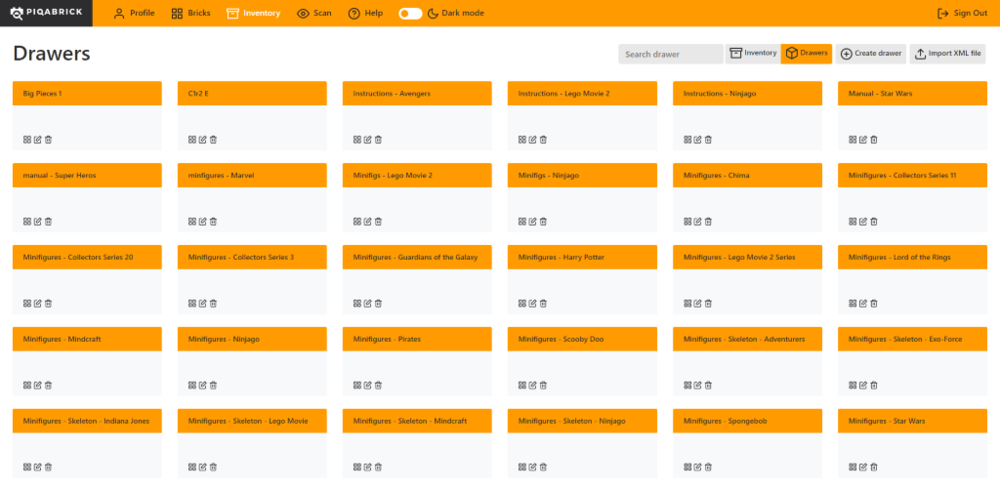Screen dimensions: 1000x488
Task: Delete the manual - Super Heros drawer
Action: pos(48,221)
